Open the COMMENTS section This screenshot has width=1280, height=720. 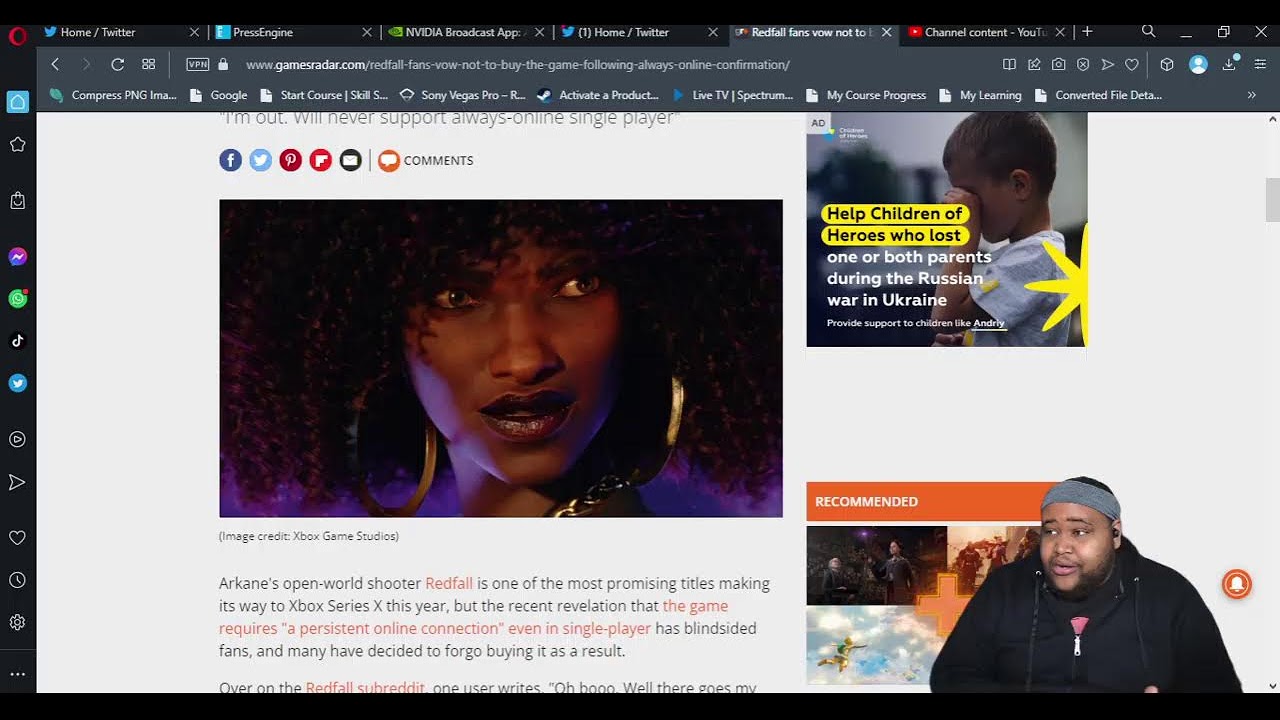pos(426,160)
